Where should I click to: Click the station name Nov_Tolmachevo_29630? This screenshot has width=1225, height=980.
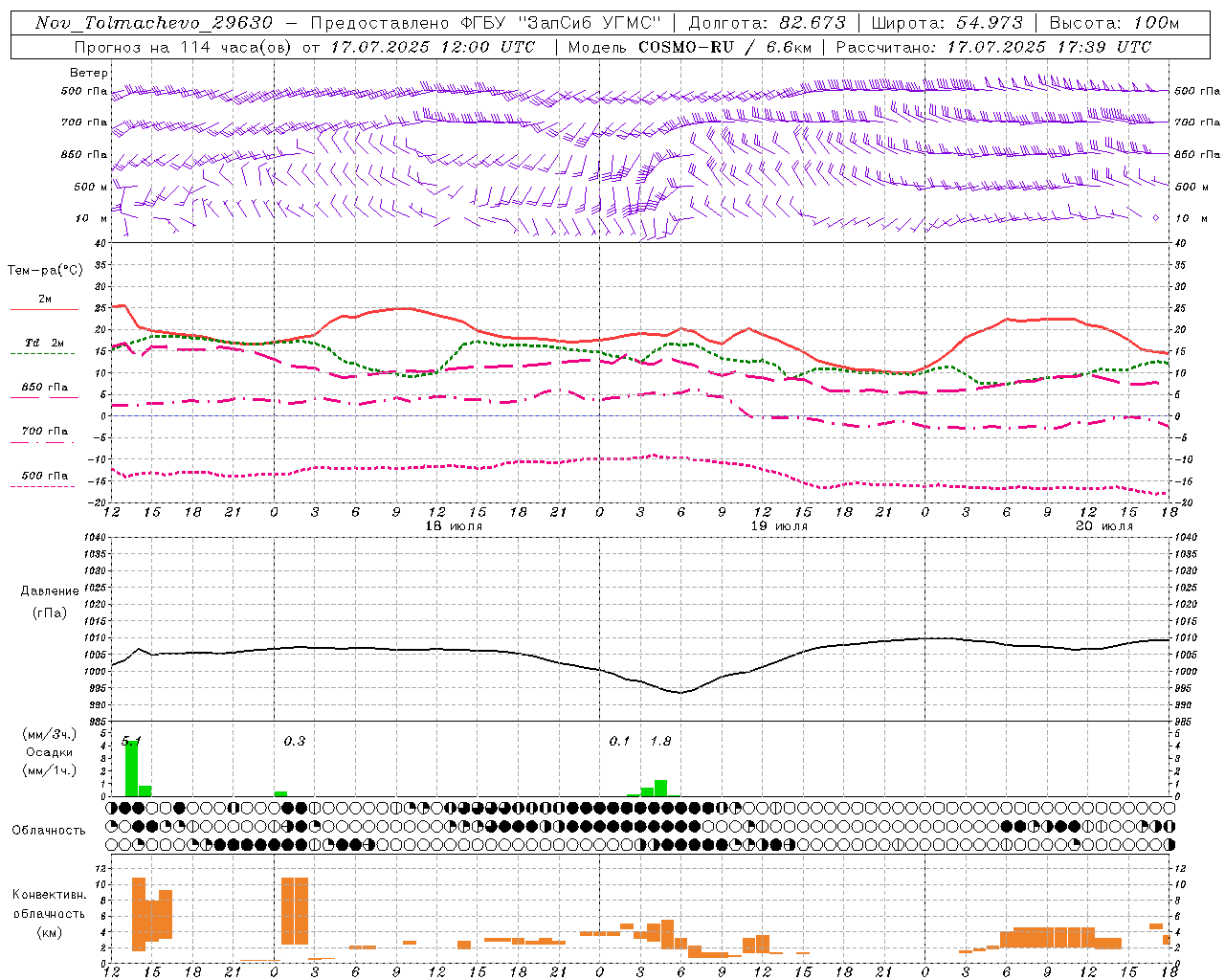[x=153, y=23]
